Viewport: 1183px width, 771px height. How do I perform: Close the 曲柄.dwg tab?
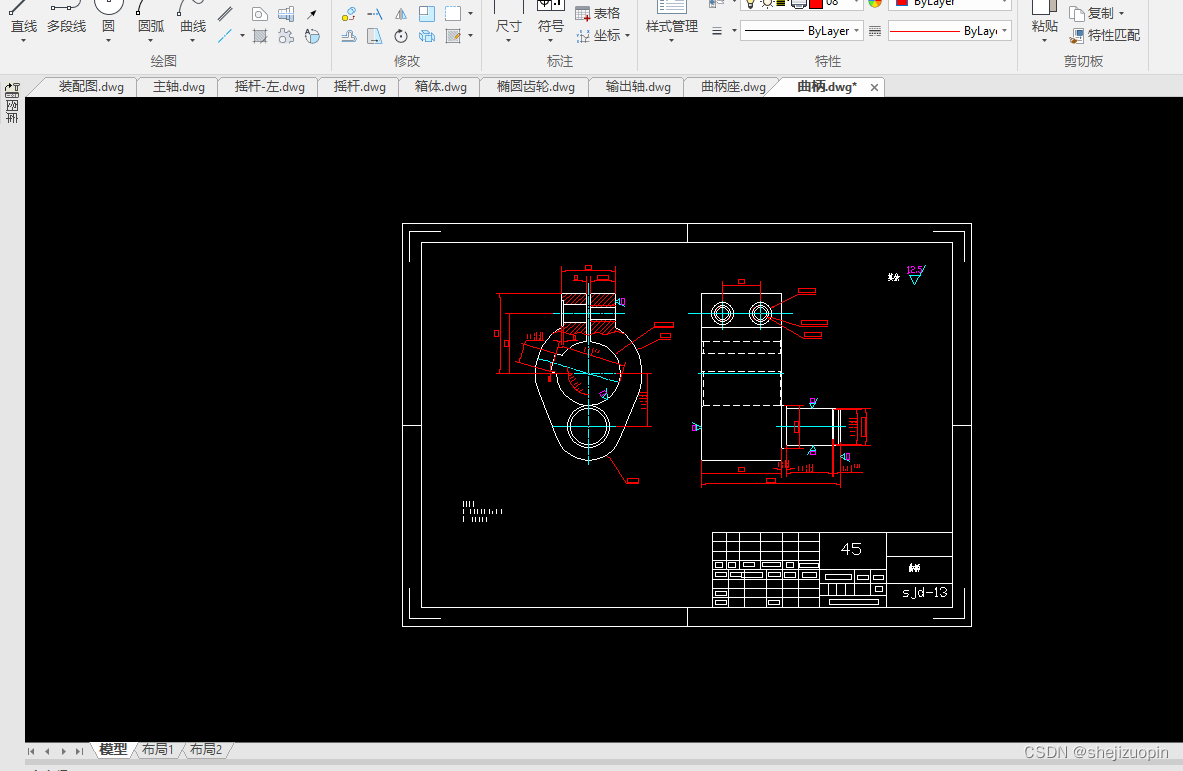coord(874,88)
